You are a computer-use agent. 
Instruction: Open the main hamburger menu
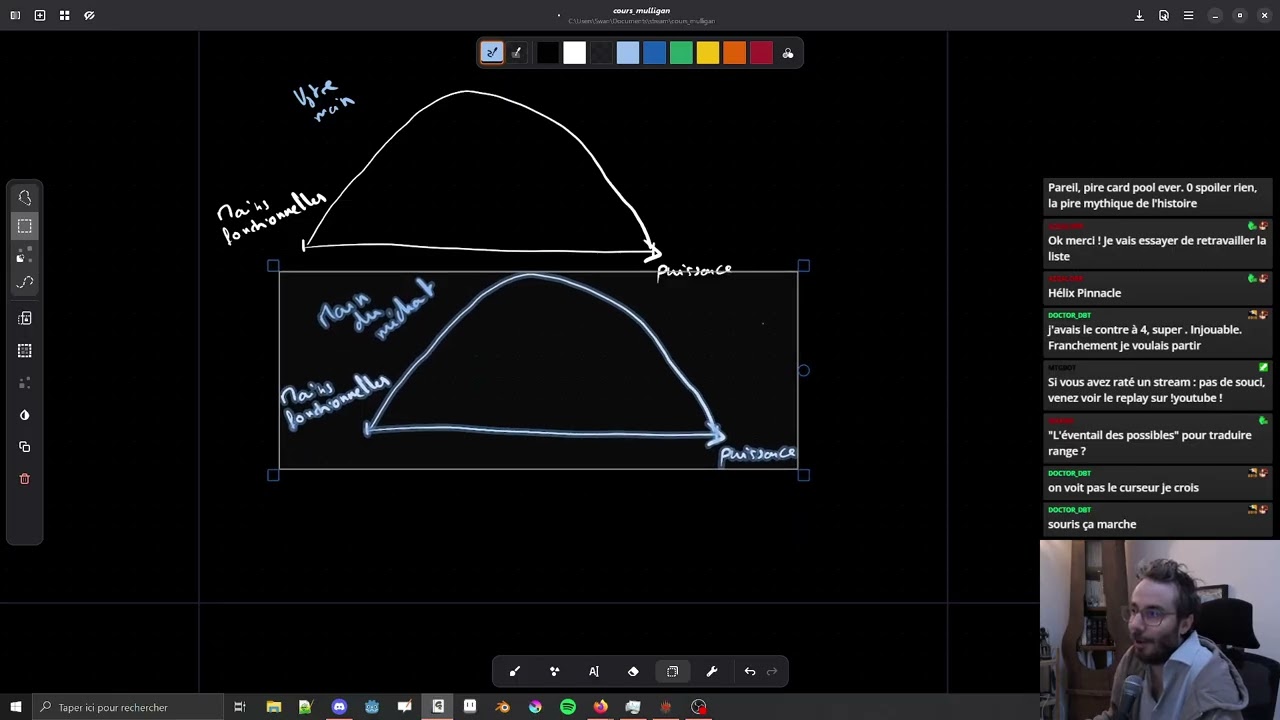tap(1188, 15)
